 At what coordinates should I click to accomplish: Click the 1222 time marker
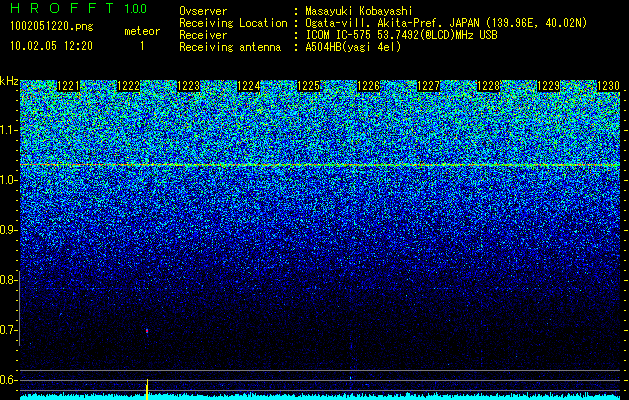[x=128, y=86]
